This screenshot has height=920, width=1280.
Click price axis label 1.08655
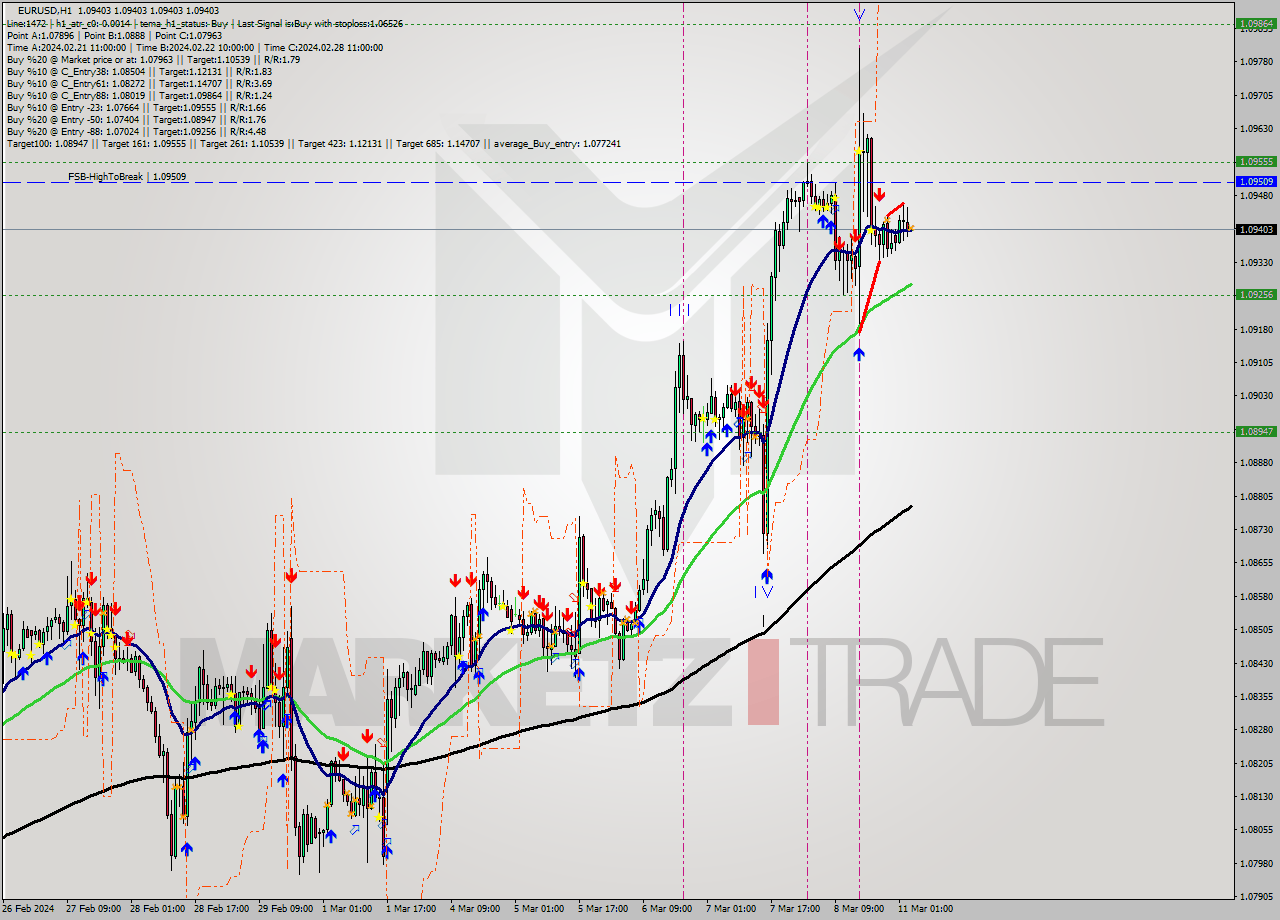pos(1255,563)
